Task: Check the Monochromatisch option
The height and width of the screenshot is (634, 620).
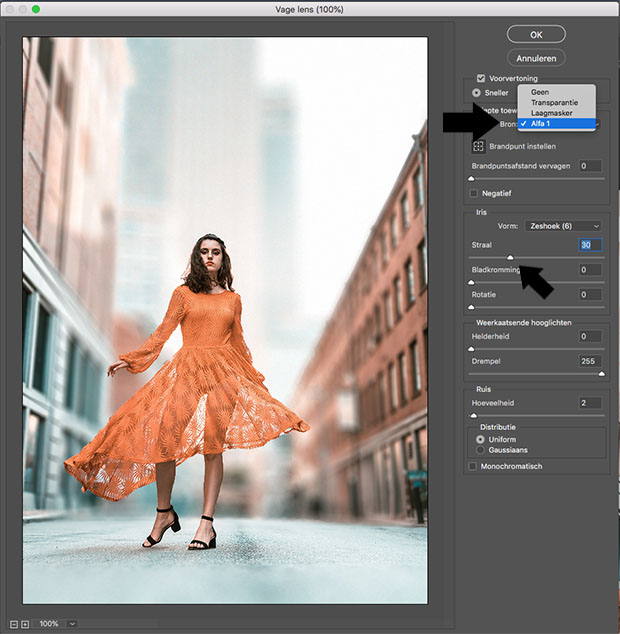Action: click(x=474, y=466)
